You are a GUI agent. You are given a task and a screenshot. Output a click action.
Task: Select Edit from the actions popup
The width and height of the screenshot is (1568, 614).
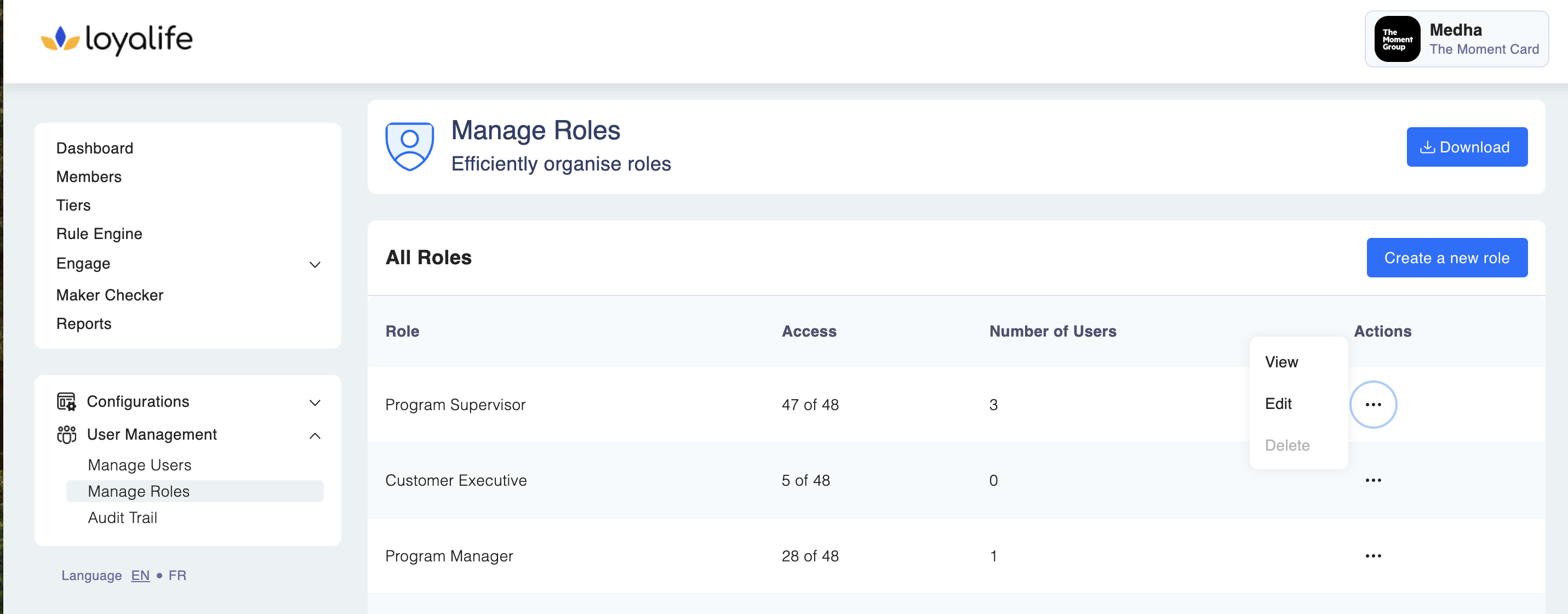click(x=1278, y=403)
